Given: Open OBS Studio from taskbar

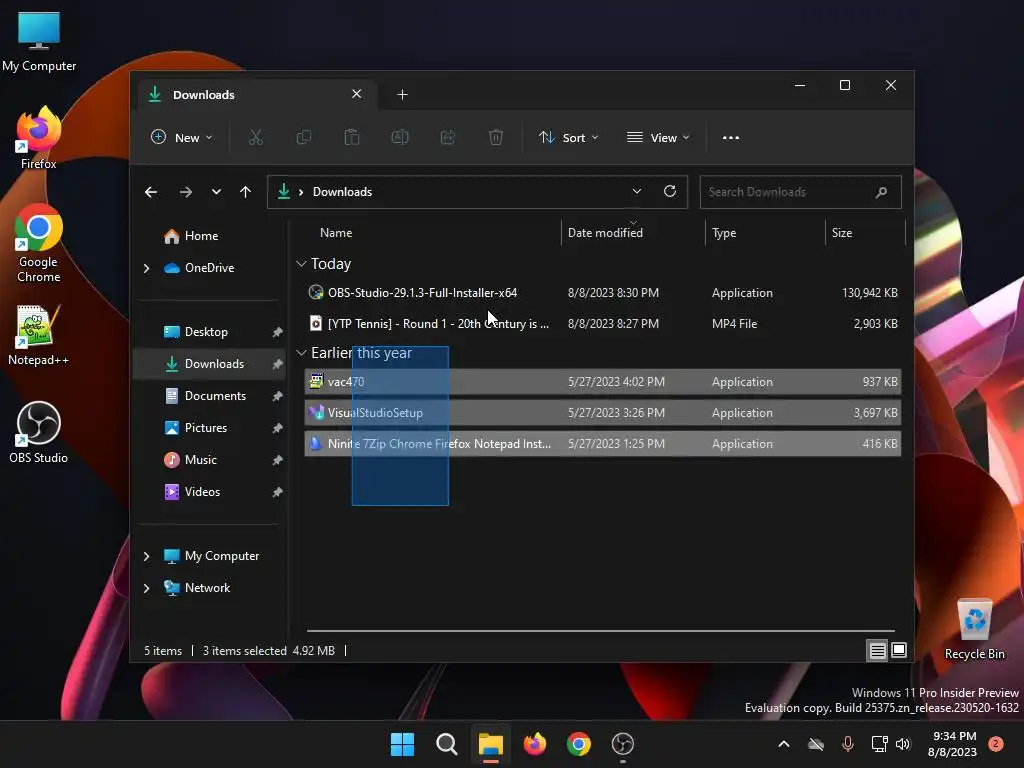Looking at the screenshot, I should [x=623, y=744].
